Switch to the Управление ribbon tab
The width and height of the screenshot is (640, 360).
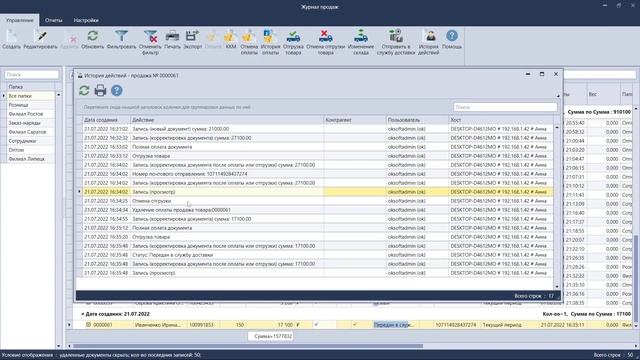pyautogui.click(x=20, y=20)
